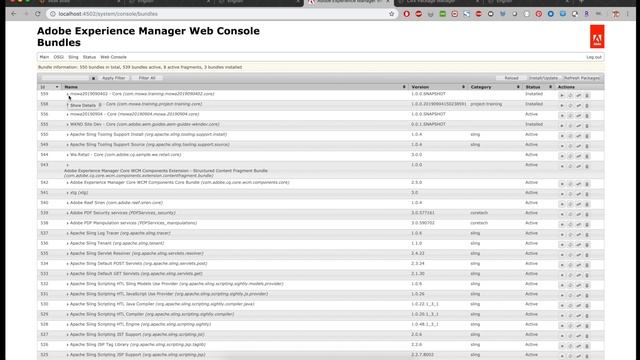Reload the page in the browser toolbar
Screen dimensions: 640x360
(x=38, y=14)
